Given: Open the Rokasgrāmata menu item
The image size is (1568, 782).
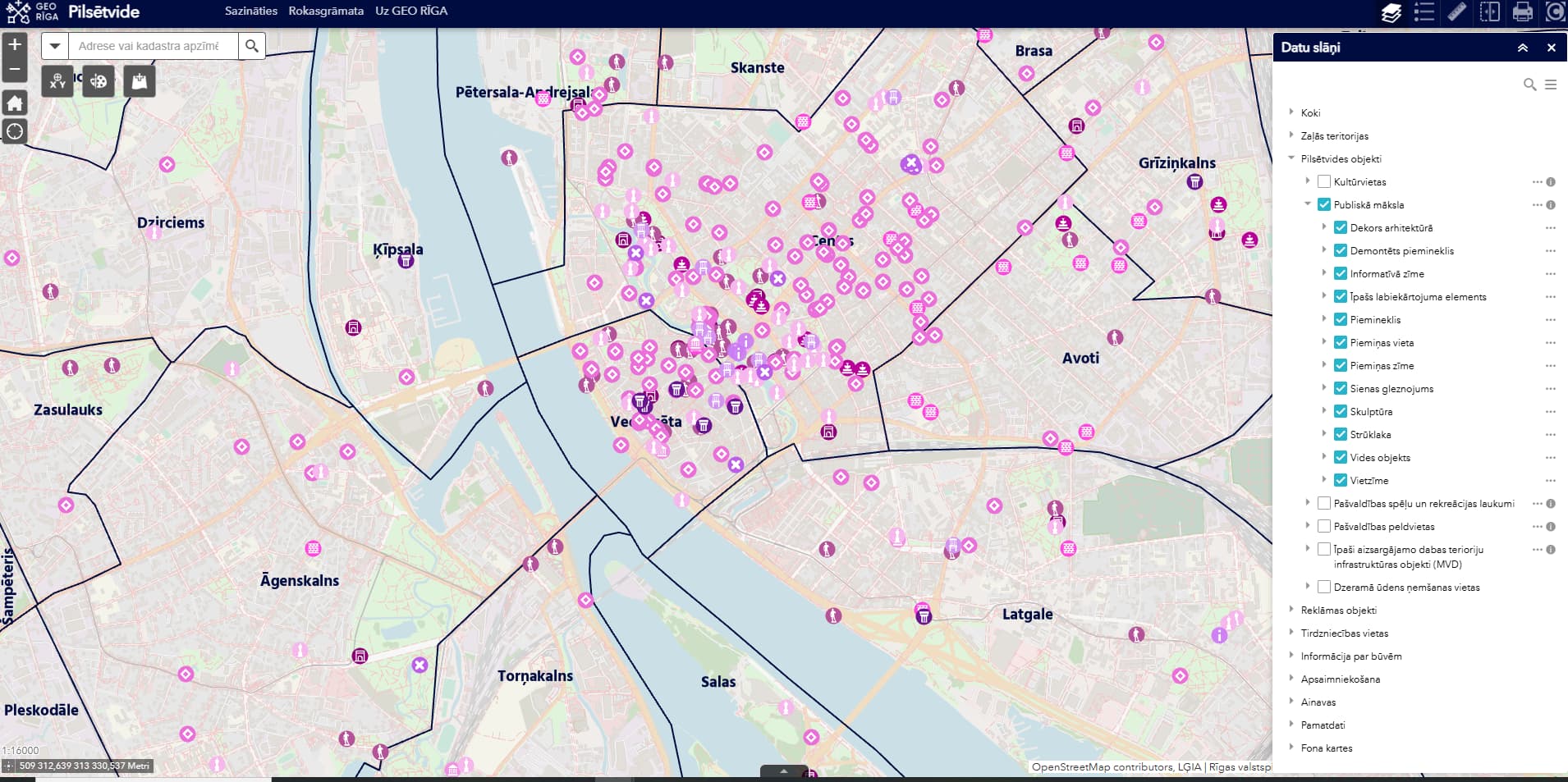Looking at the screenshot, I should click(326, 11).
